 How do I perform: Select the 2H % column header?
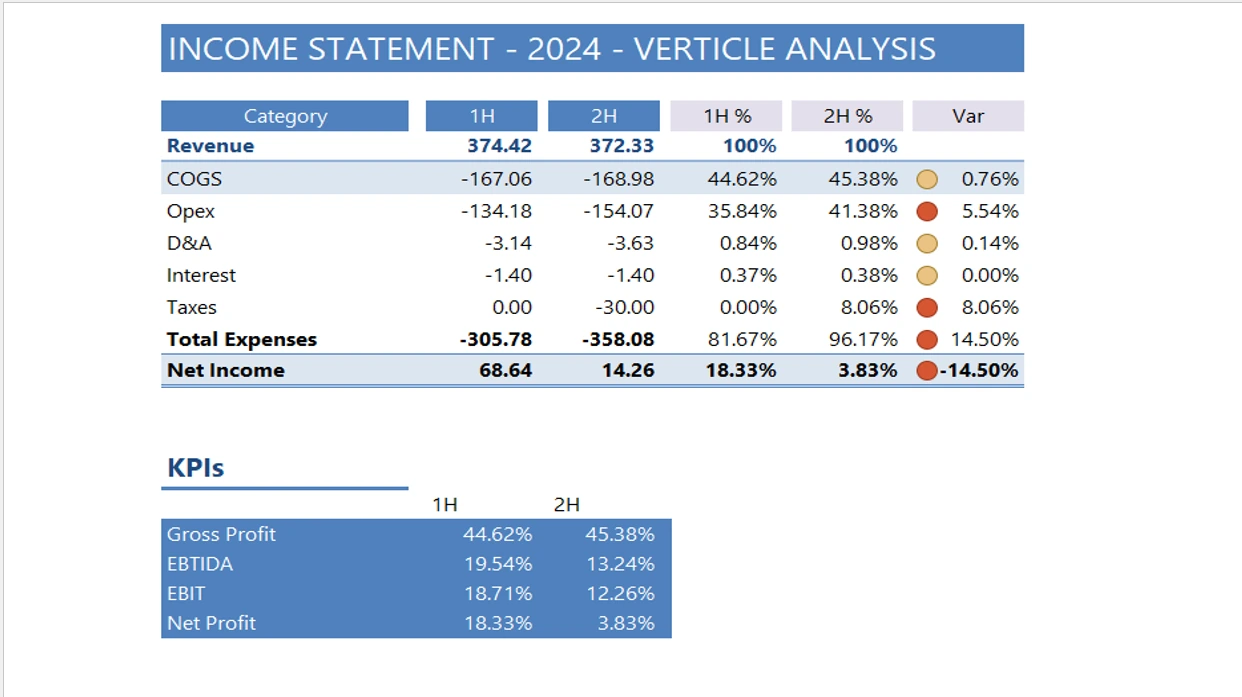(x=847, y=116)
